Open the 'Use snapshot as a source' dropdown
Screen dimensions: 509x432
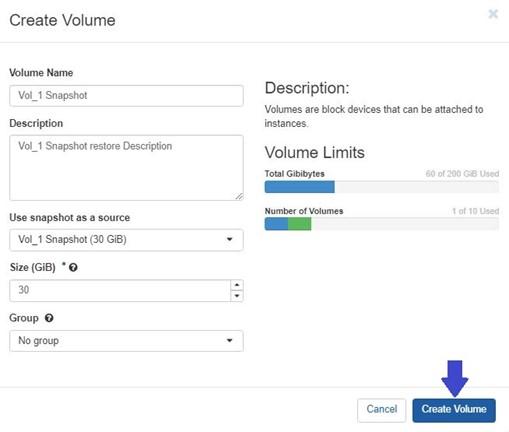[126, 240]
